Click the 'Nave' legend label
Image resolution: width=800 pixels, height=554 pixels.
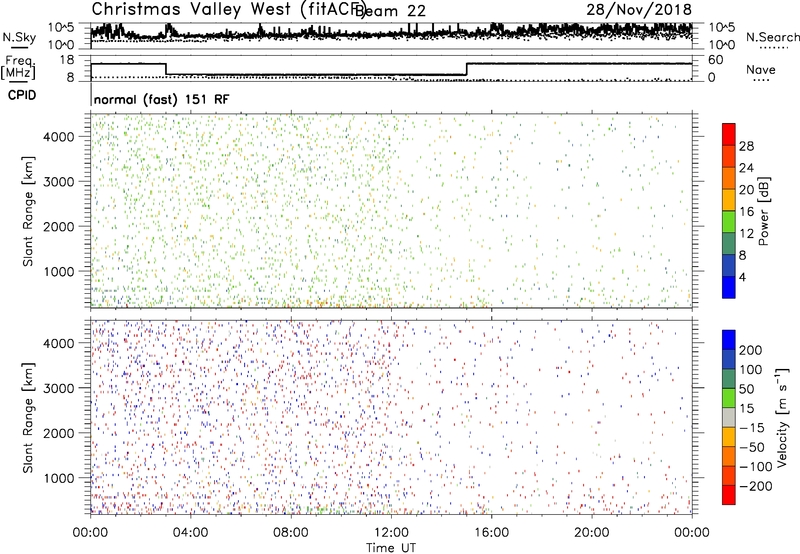[760, 69]
